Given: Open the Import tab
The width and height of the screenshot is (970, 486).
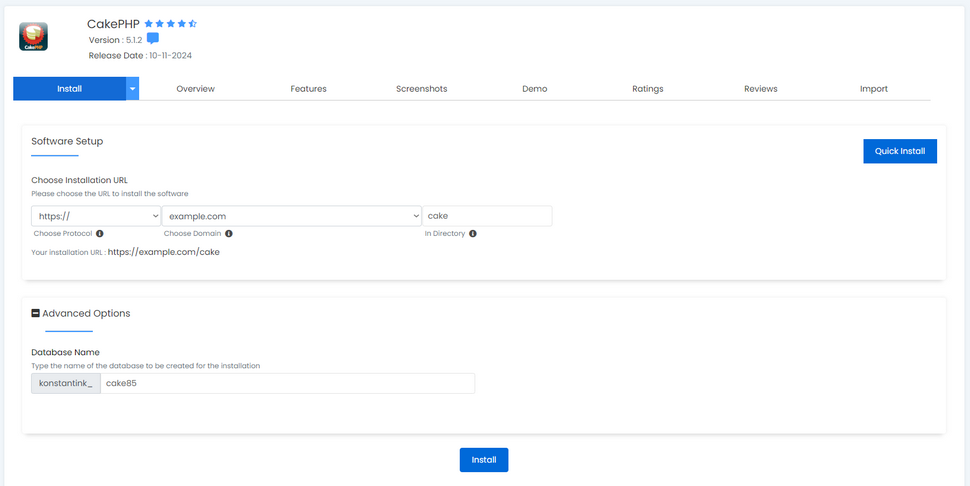Looking at the screenshot, I should [873, 88].
